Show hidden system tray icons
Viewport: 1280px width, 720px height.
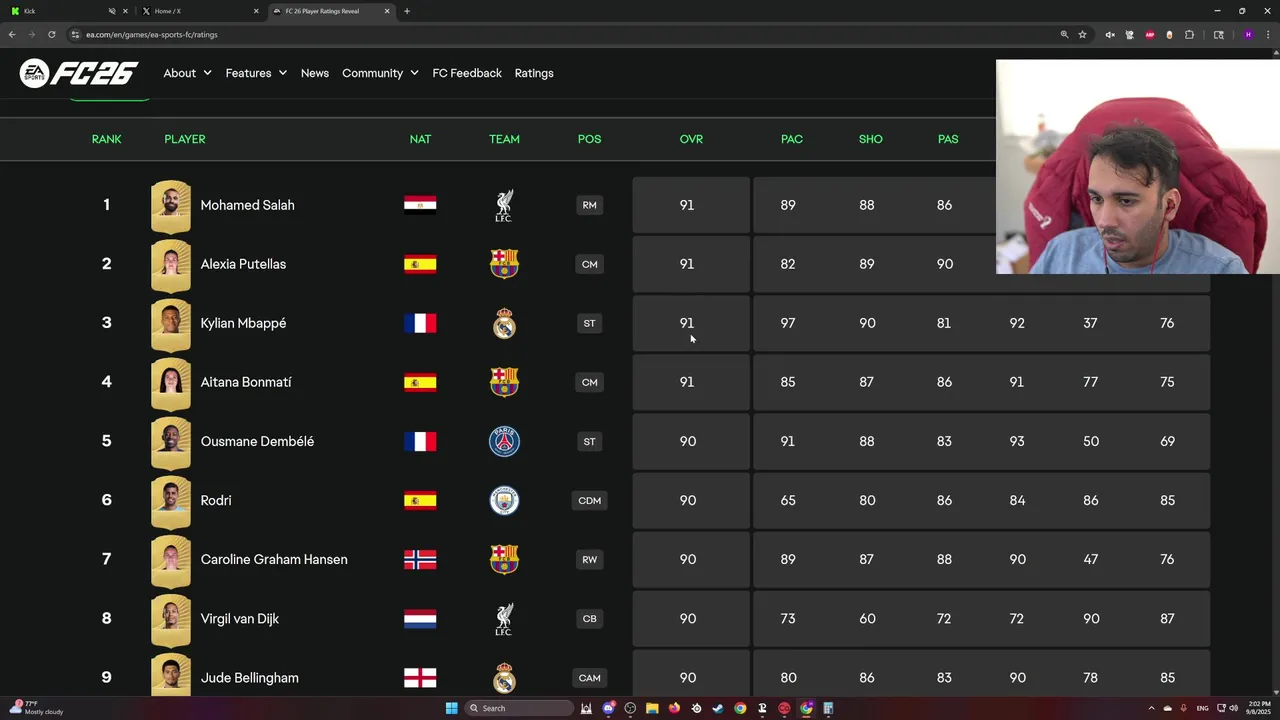click(x=1151, y=708)
